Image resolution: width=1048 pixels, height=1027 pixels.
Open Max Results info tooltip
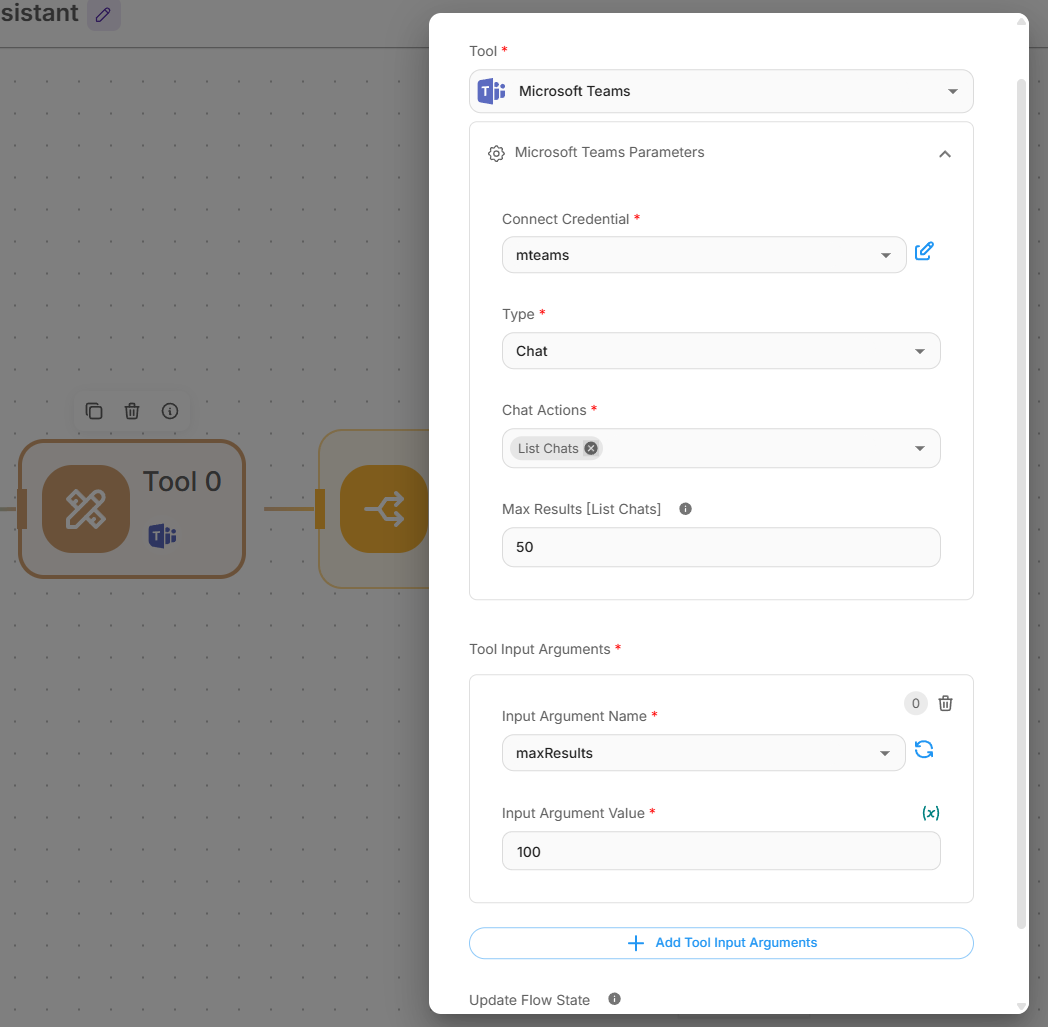pyautogui.click(x=685, y=509)
